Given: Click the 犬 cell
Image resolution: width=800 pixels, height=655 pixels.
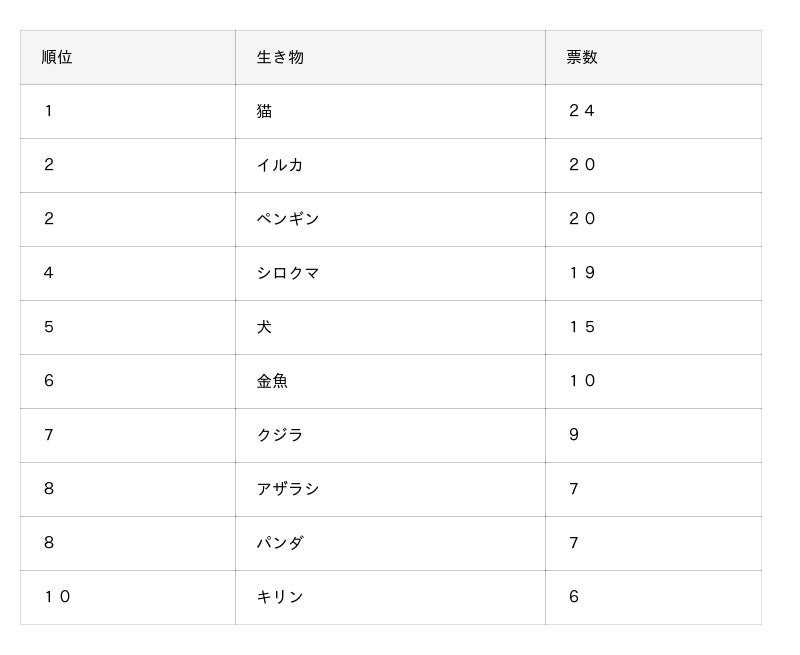Looking at the screenshot, I should (x=264, y=327).
